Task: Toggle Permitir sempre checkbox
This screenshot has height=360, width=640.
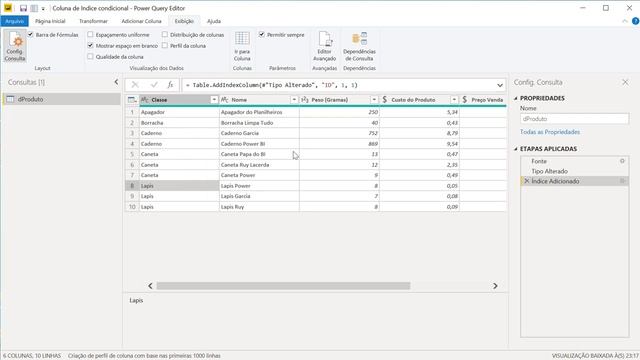Action: pyautogui.click(x=262, y=35)
